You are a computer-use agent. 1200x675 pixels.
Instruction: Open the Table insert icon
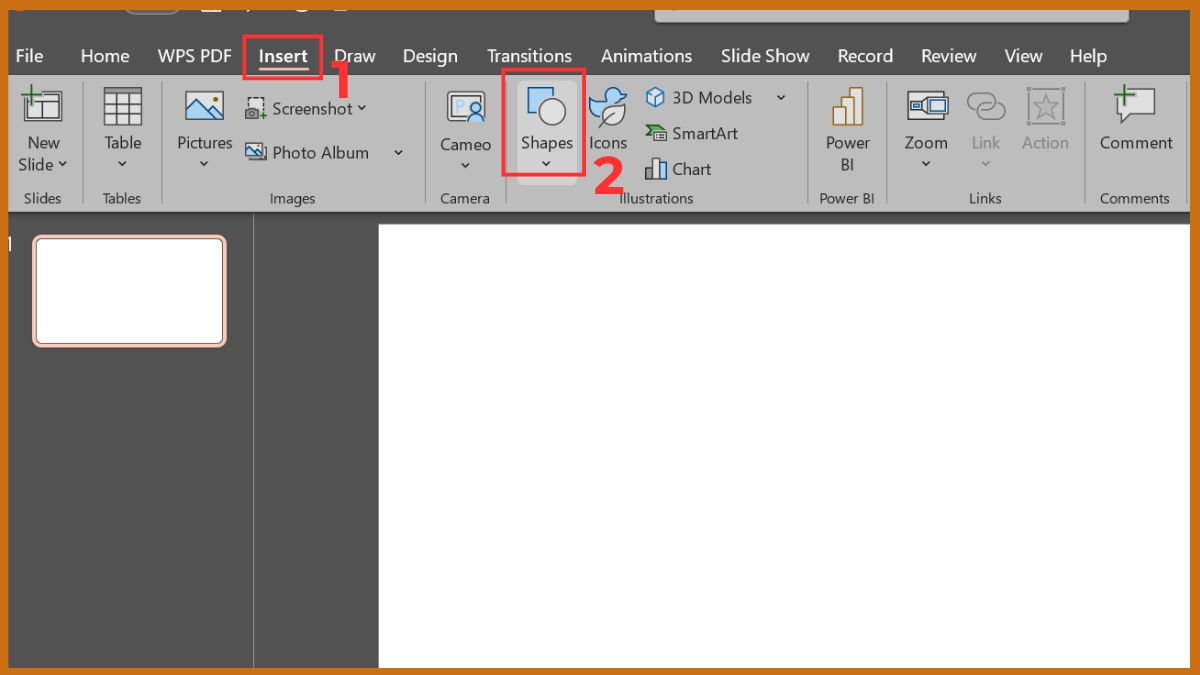tap(122, 108)
